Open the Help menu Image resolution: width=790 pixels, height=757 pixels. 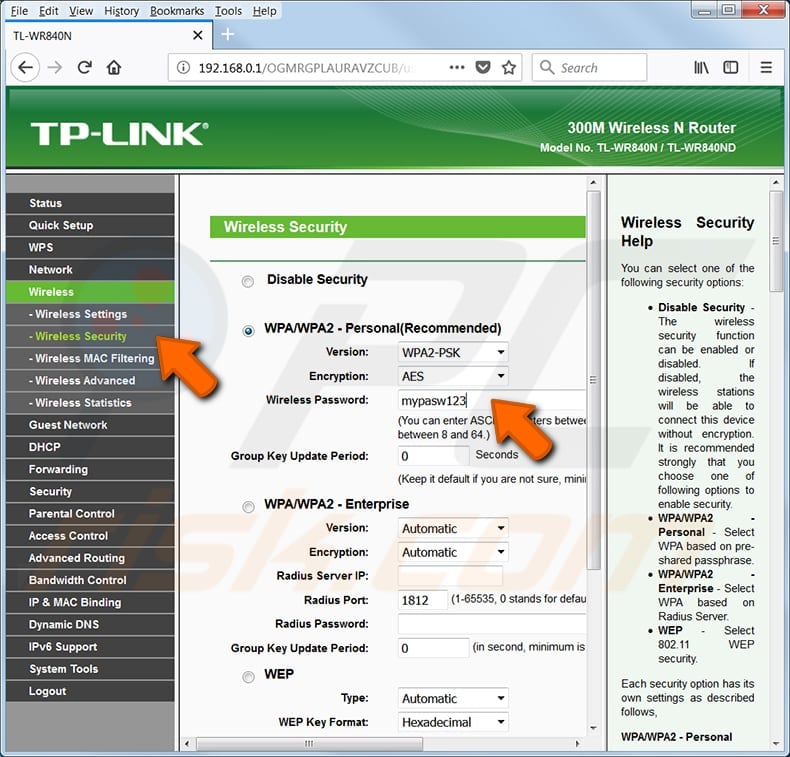[265, 11]
